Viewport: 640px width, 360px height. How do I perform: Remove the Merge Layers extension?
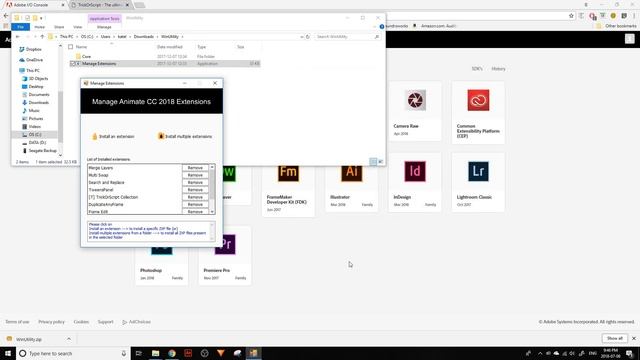pos(195,168)
